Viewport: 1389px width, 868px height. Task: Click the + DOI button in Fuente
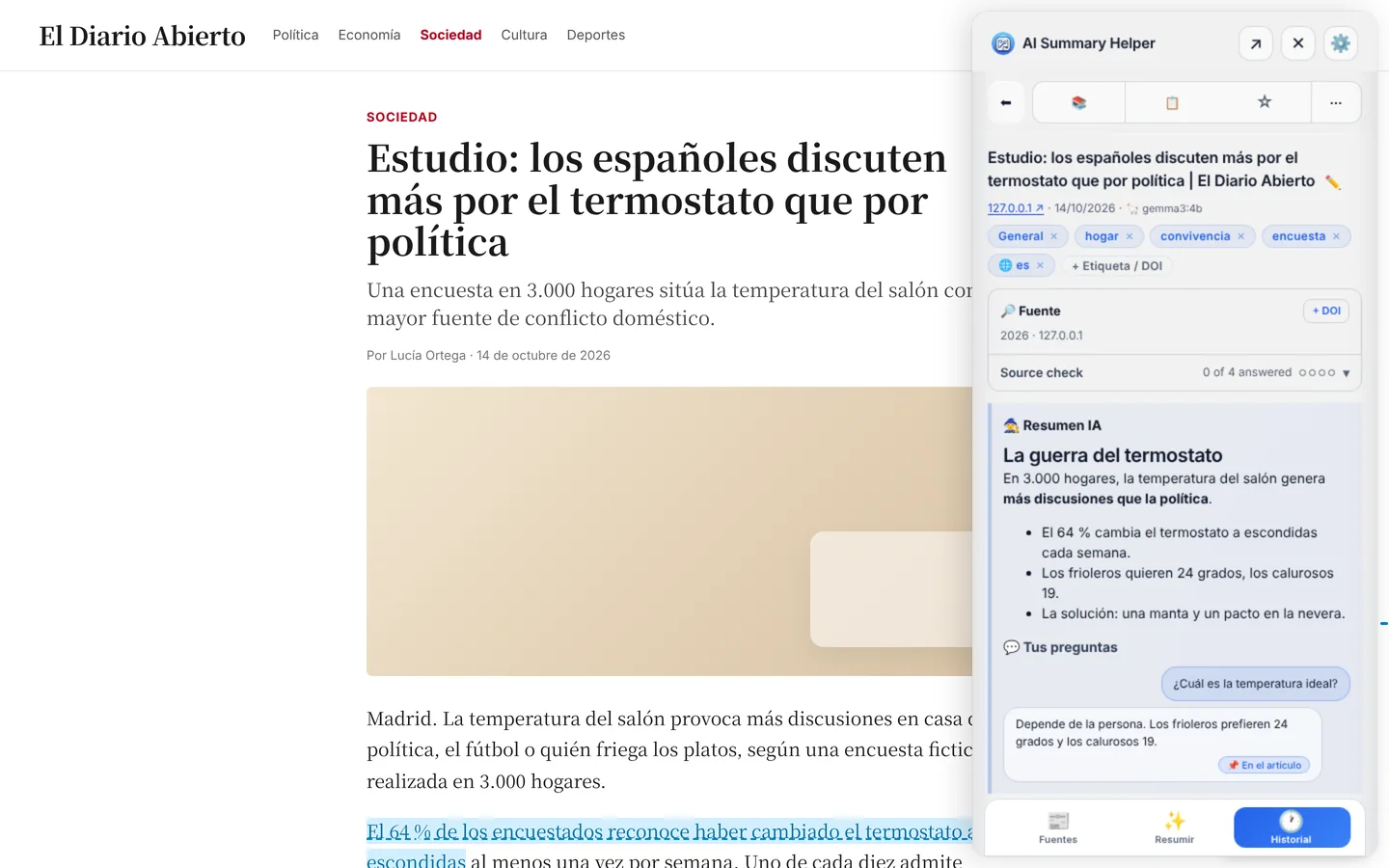(x=1326, y=311)
